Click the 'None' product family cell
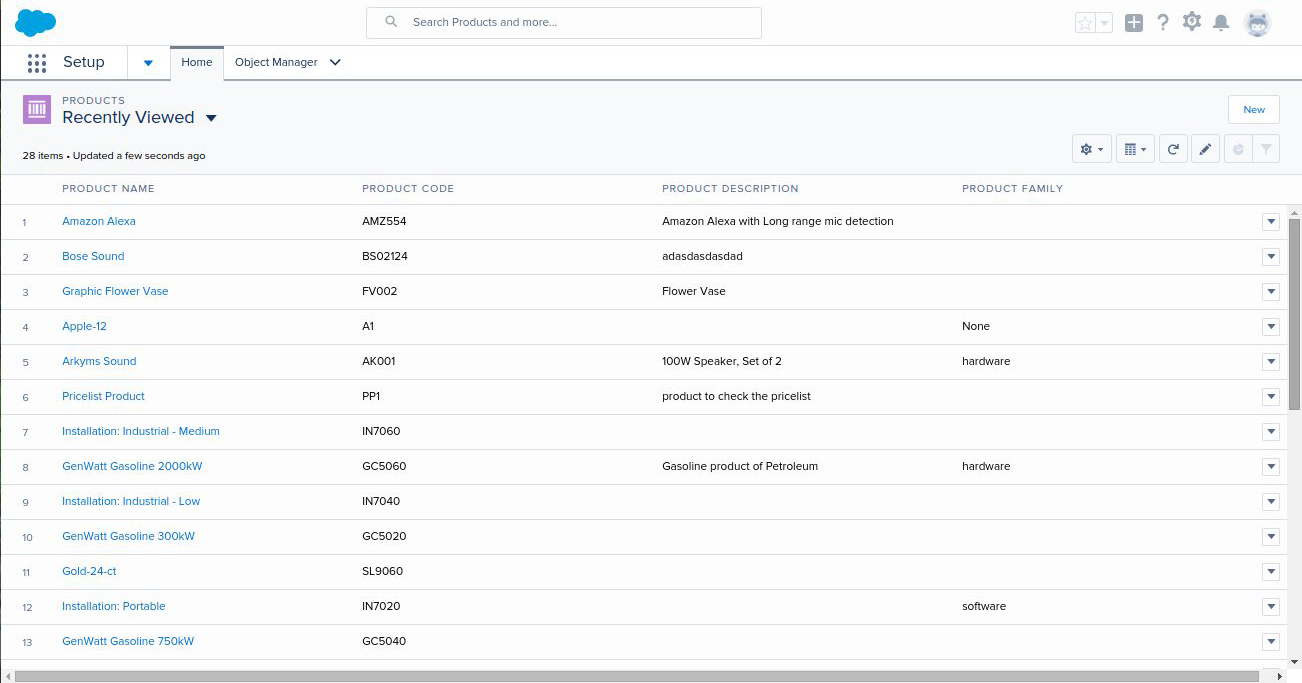The width and height of the screenshot is (1302, 683). tap(976, 326)
